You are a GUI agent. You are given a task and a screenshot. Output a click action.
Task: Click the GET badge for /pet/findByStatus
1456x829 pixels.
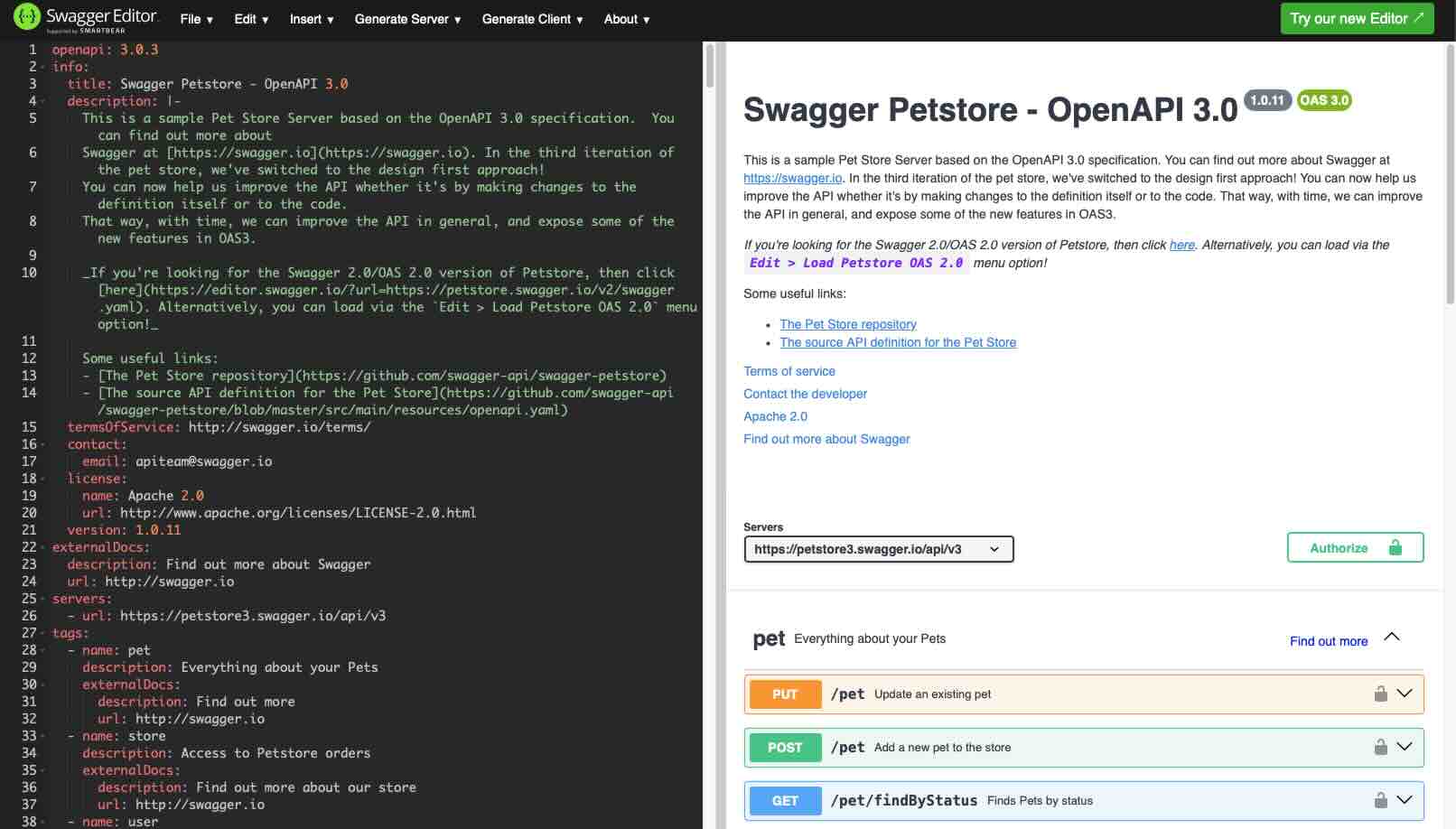[785, 800]
